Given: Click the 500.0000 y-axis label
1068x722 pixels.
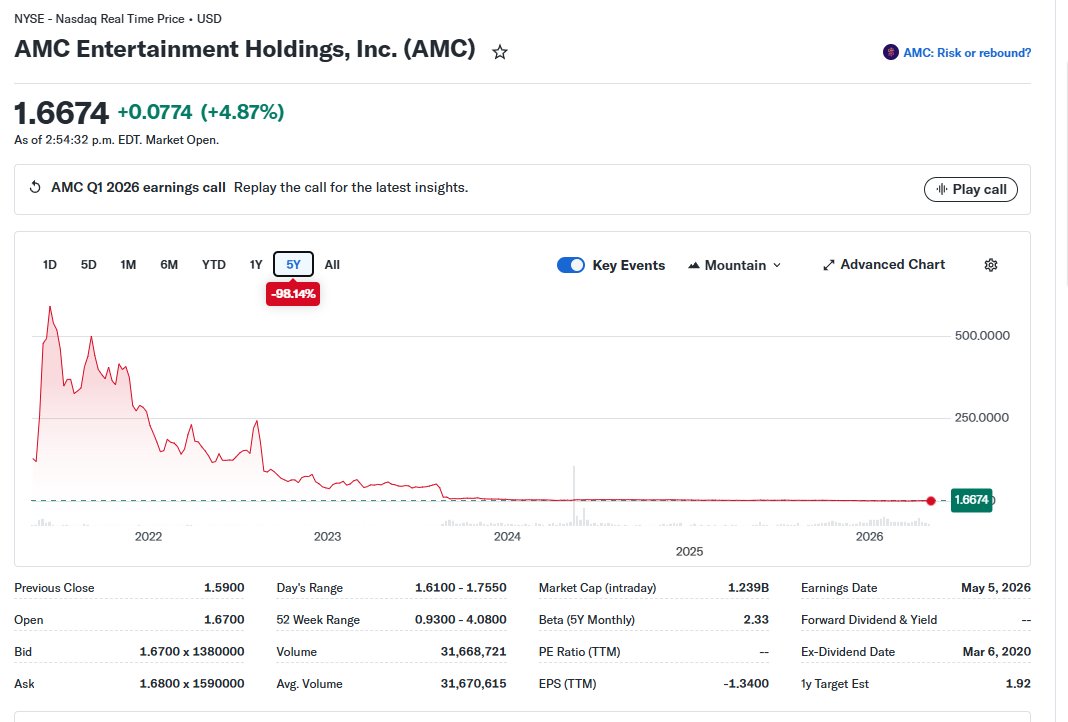Looking at the screenshot, I should coord(982,335).
